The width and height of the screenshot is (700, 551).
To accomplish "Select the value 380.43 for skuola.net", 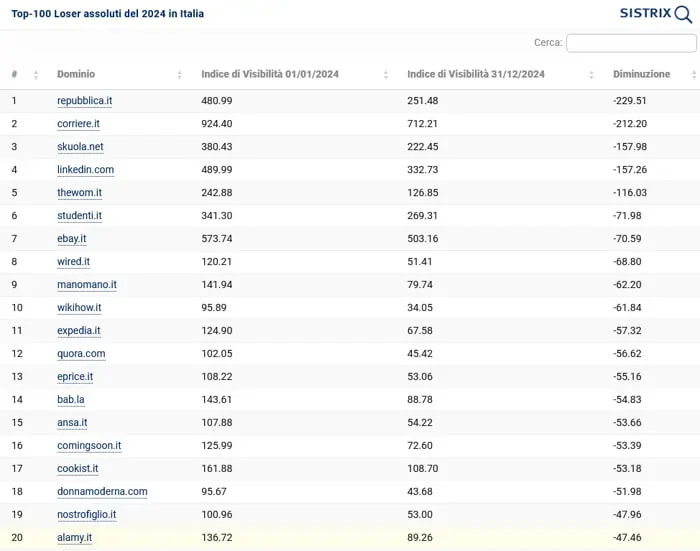I will pos(217,147).
